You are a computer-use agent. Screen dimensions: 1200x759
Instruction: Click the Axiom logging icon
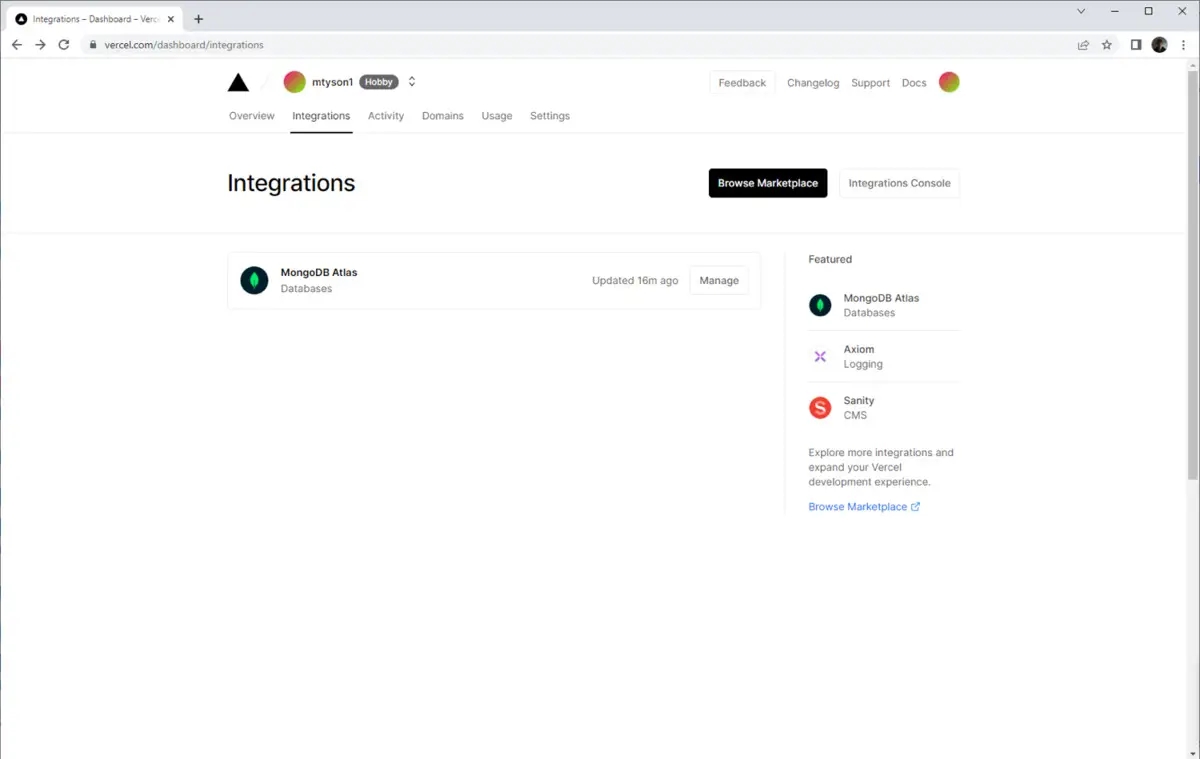coord(820,357)
